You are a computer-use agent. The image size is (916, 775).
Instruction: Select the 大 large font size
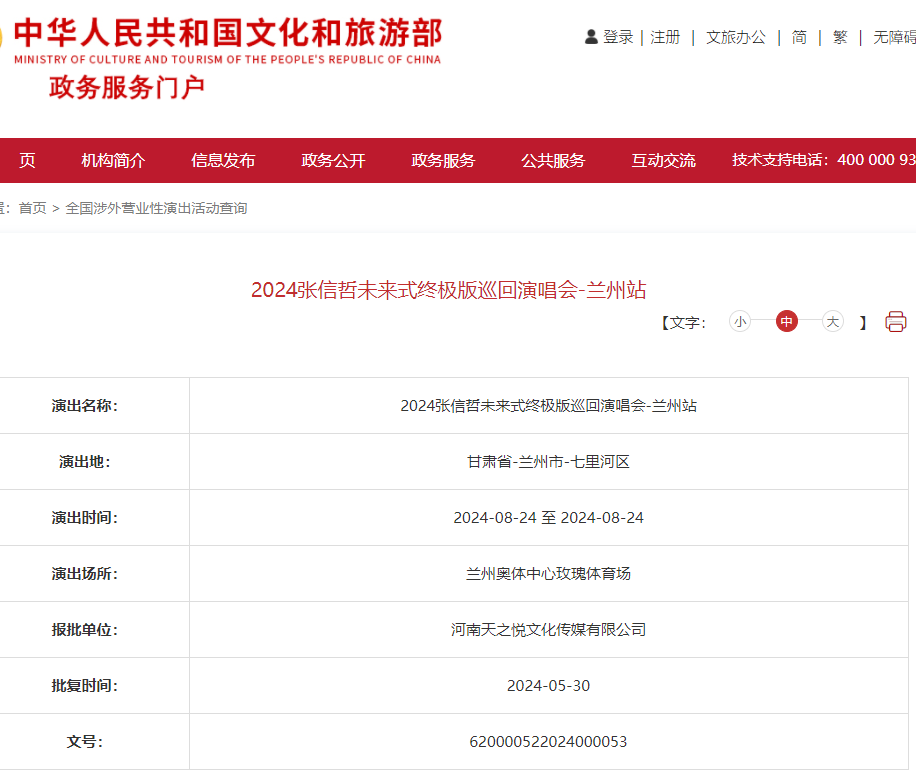tap(832, 323)
